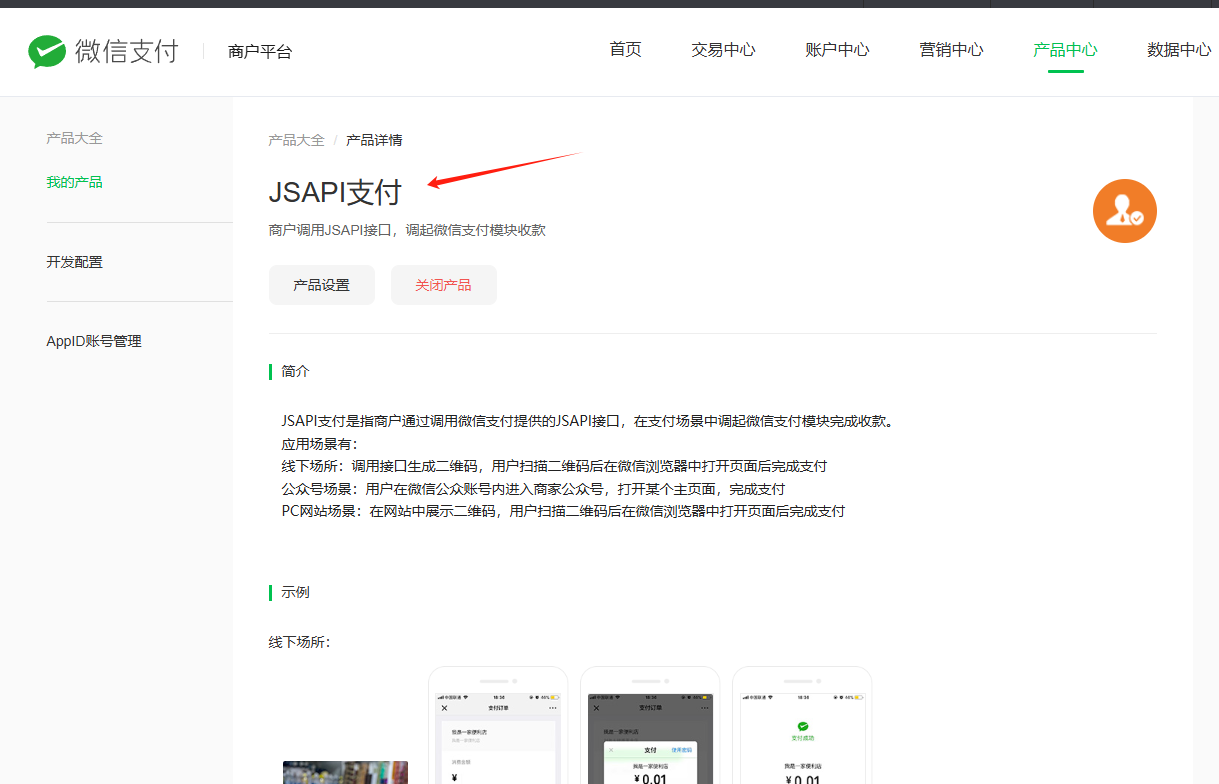Click the first phone mockup showing 支付订单
The height and width of the screenshot is (784, 1219).
[498, 725]
